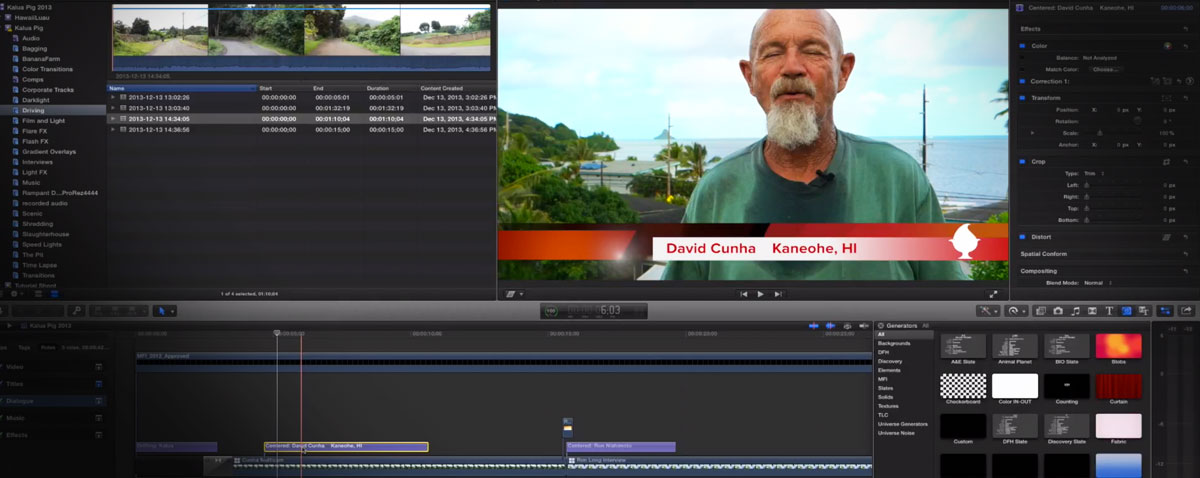The height and width of the screenshot is (478, 1200).
Task: Expand the 2013-12-13 14:36:56 clip row
Action: 113,129
